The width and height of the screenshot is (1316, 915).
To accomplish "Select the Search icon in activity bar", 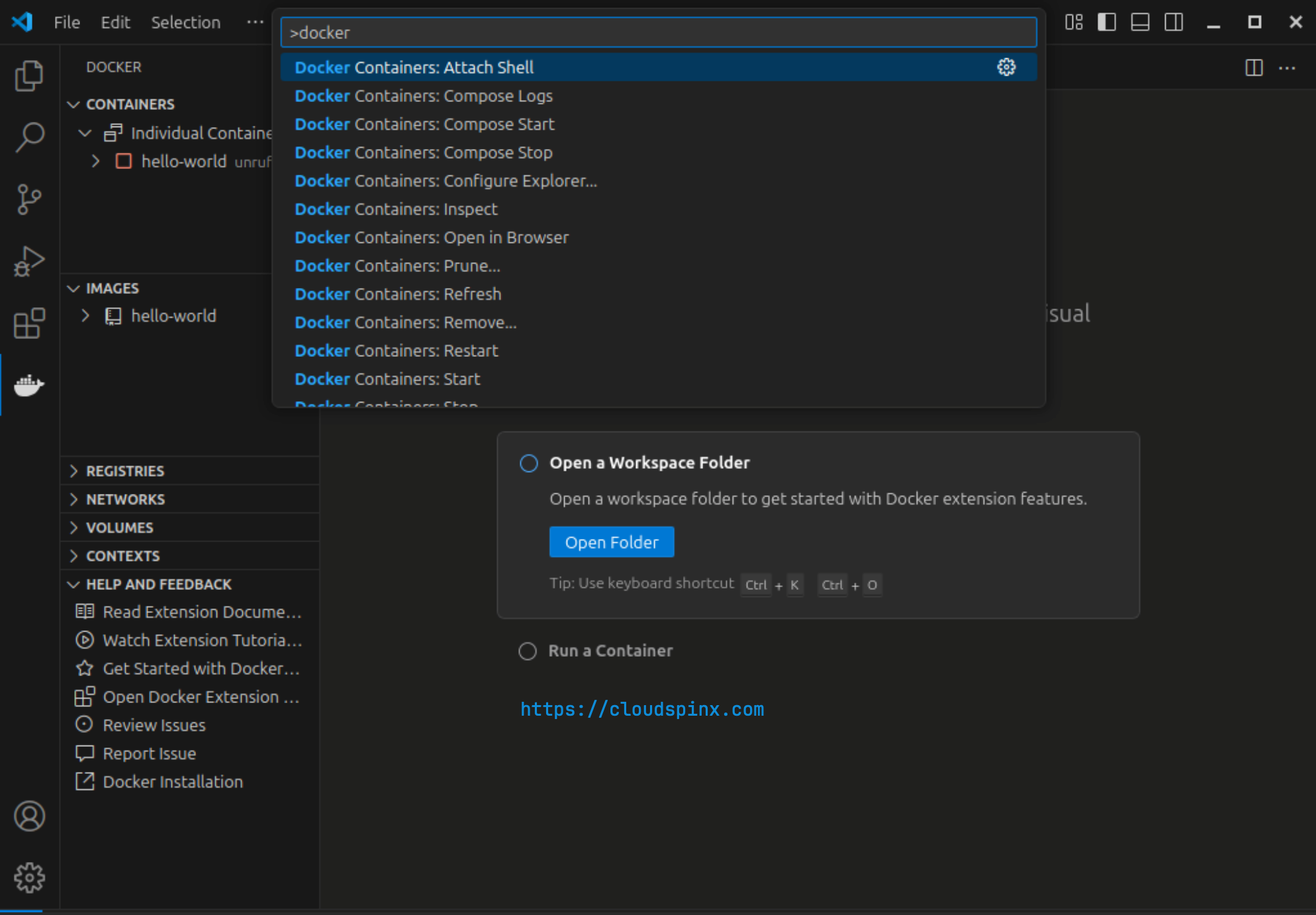I will coord(29,136).
